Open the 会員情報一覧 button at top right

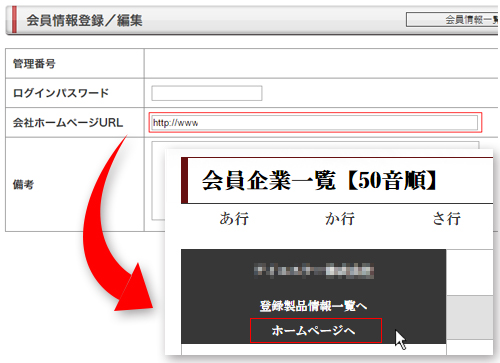coord(453,20)
